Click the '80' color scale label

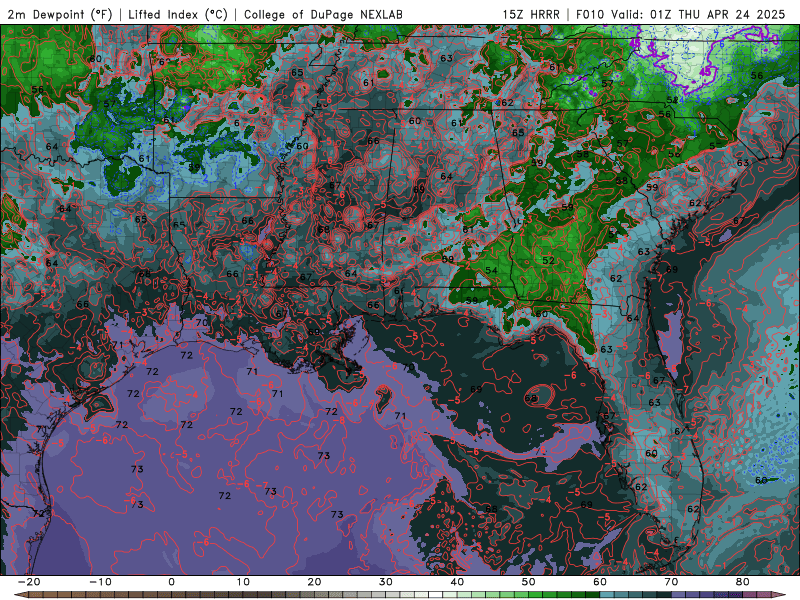coord(743,582)
